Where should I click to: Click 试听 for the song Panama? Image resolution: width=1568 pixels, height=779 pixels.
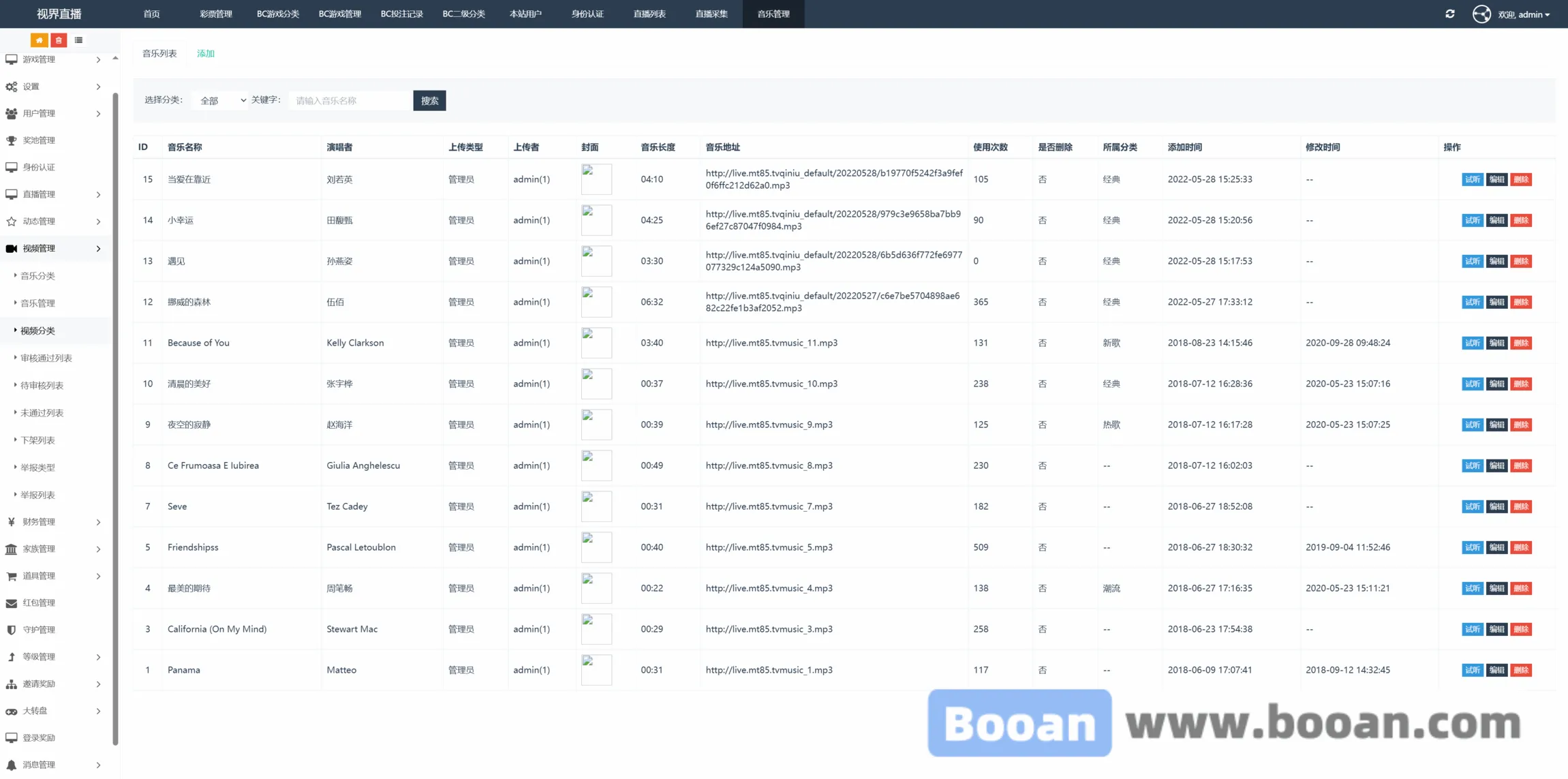tap(1472, 670)
